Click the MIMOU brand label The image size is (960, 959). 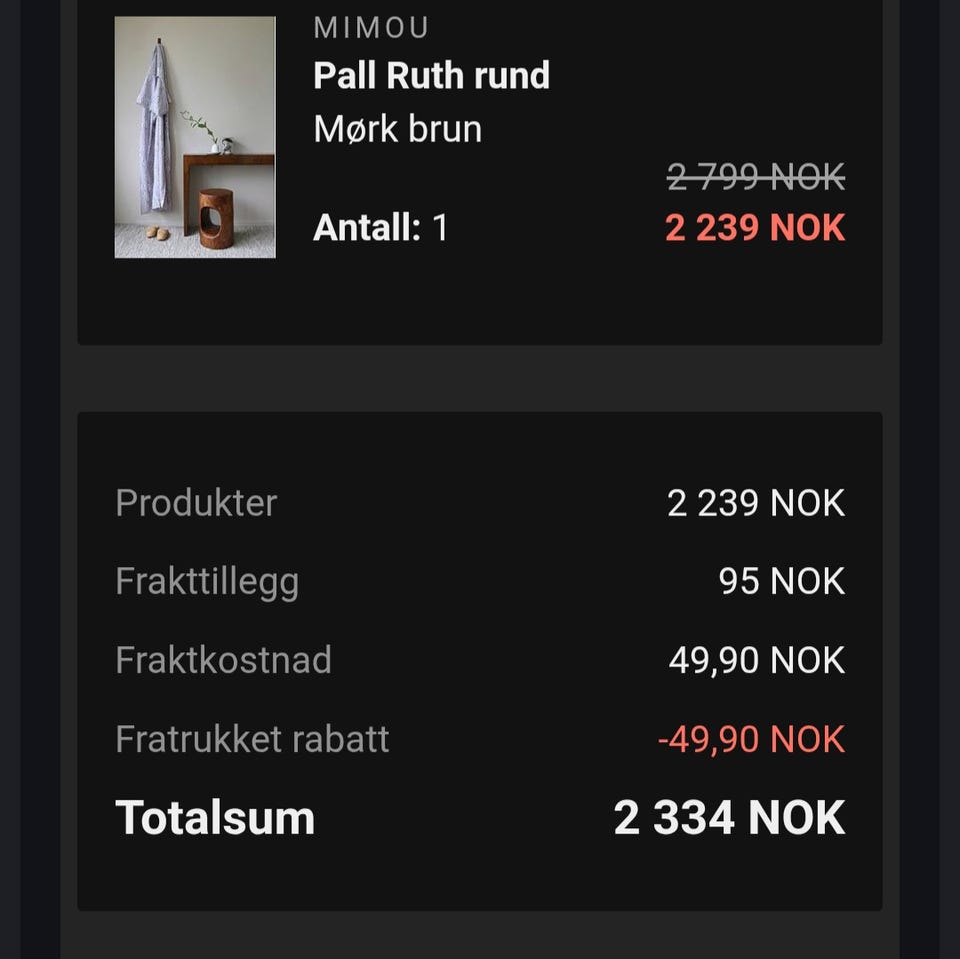coord(371,28)
